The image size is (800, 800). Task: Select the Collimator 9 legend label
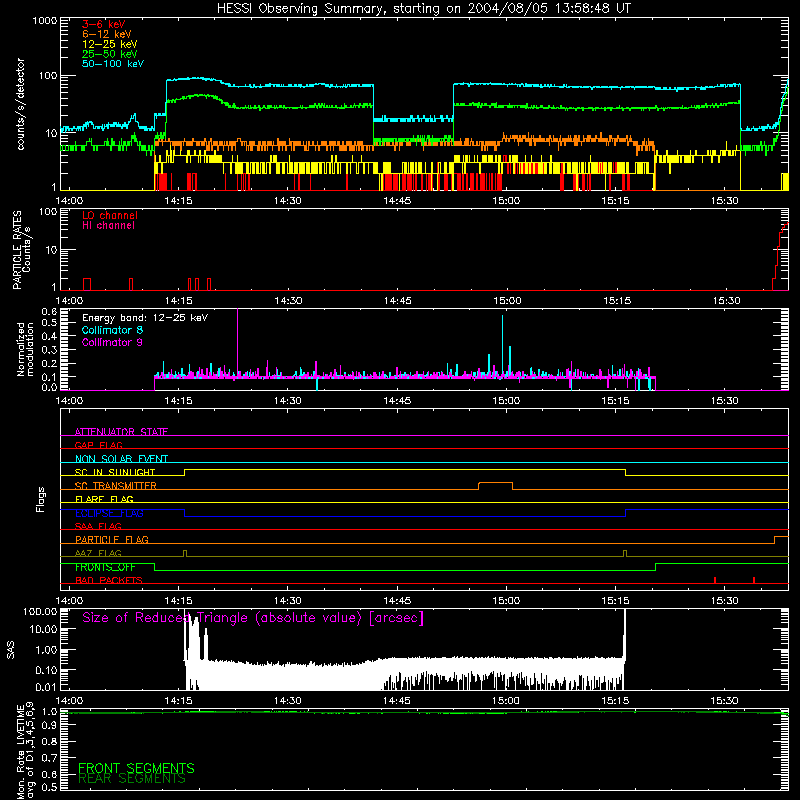click(x=112, y=342)
